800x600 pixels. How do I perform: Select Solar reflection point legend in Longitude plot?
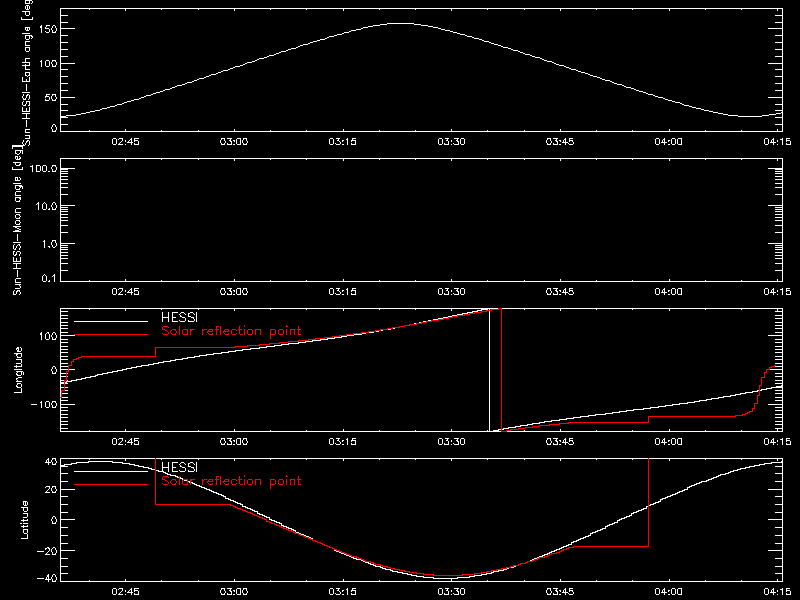pos(231,331)
